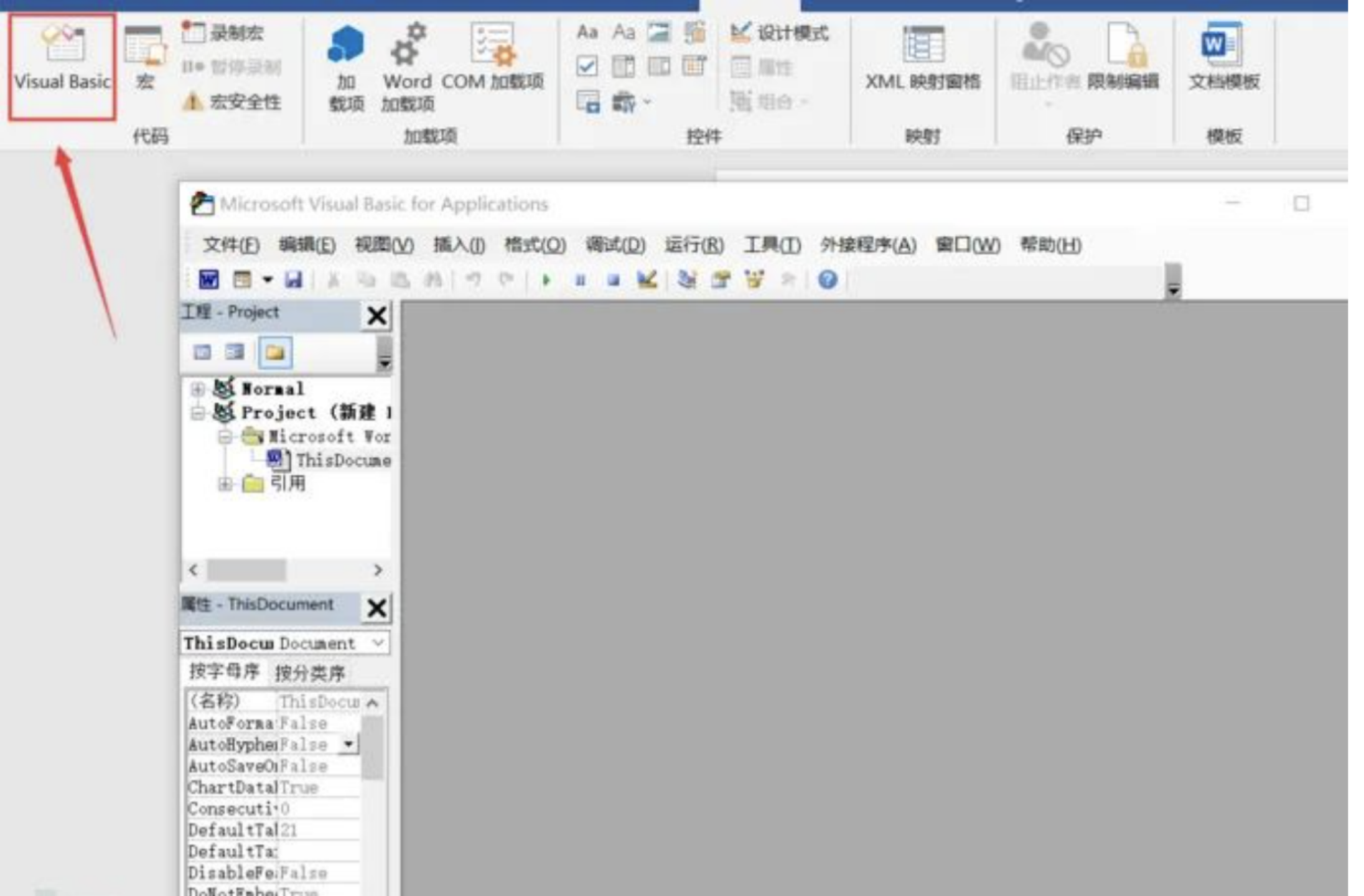Open 视图(V) menu in VBA
1364x896 pixels.
[384, 245]
